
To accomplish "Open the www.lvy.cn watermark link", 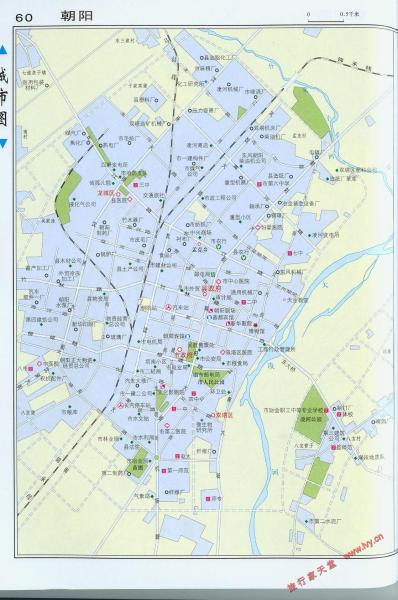I will [x=364, y=546].
